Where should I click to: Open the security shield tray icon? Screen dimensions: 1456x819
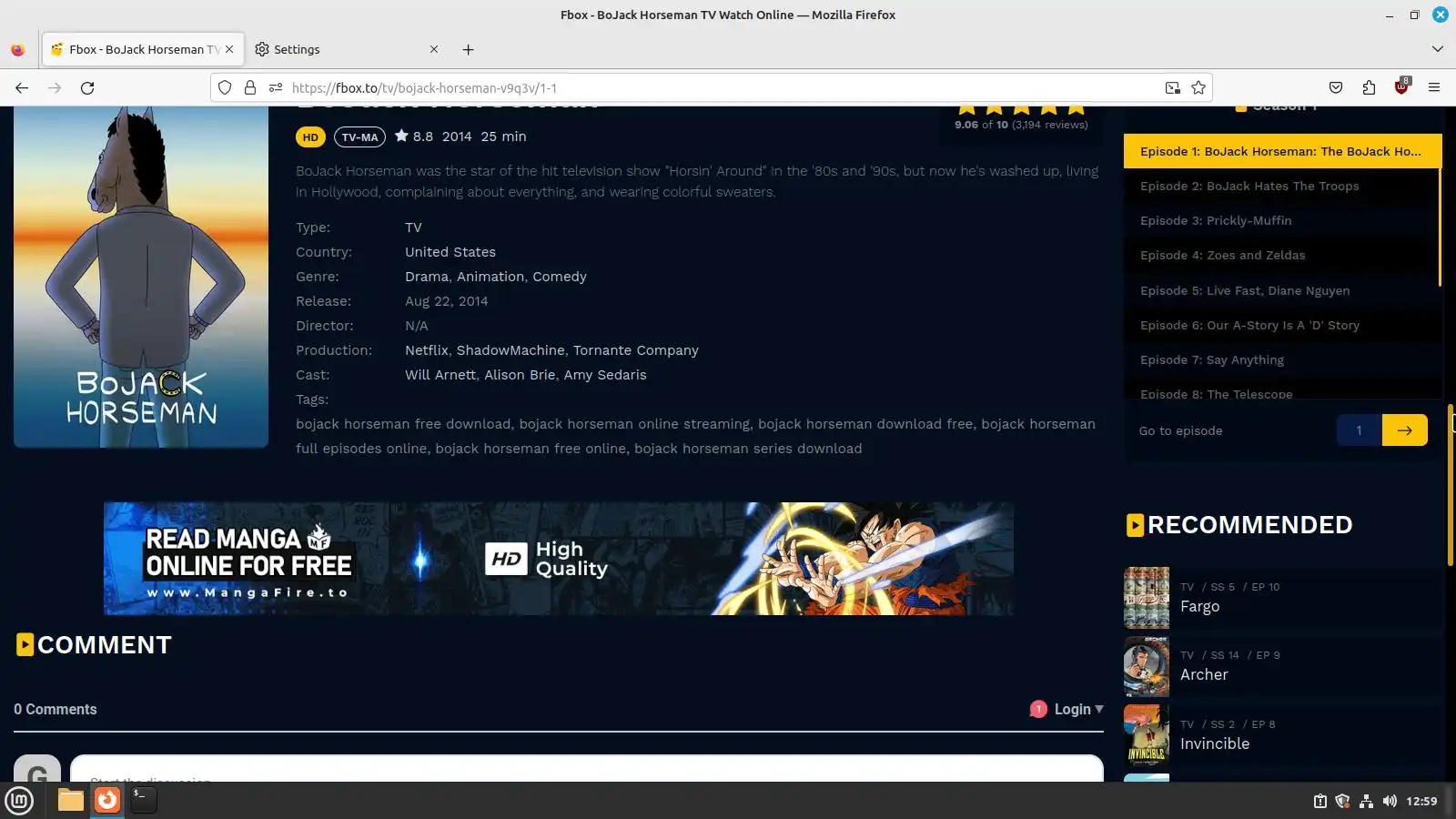click(x=1342, y=801)
